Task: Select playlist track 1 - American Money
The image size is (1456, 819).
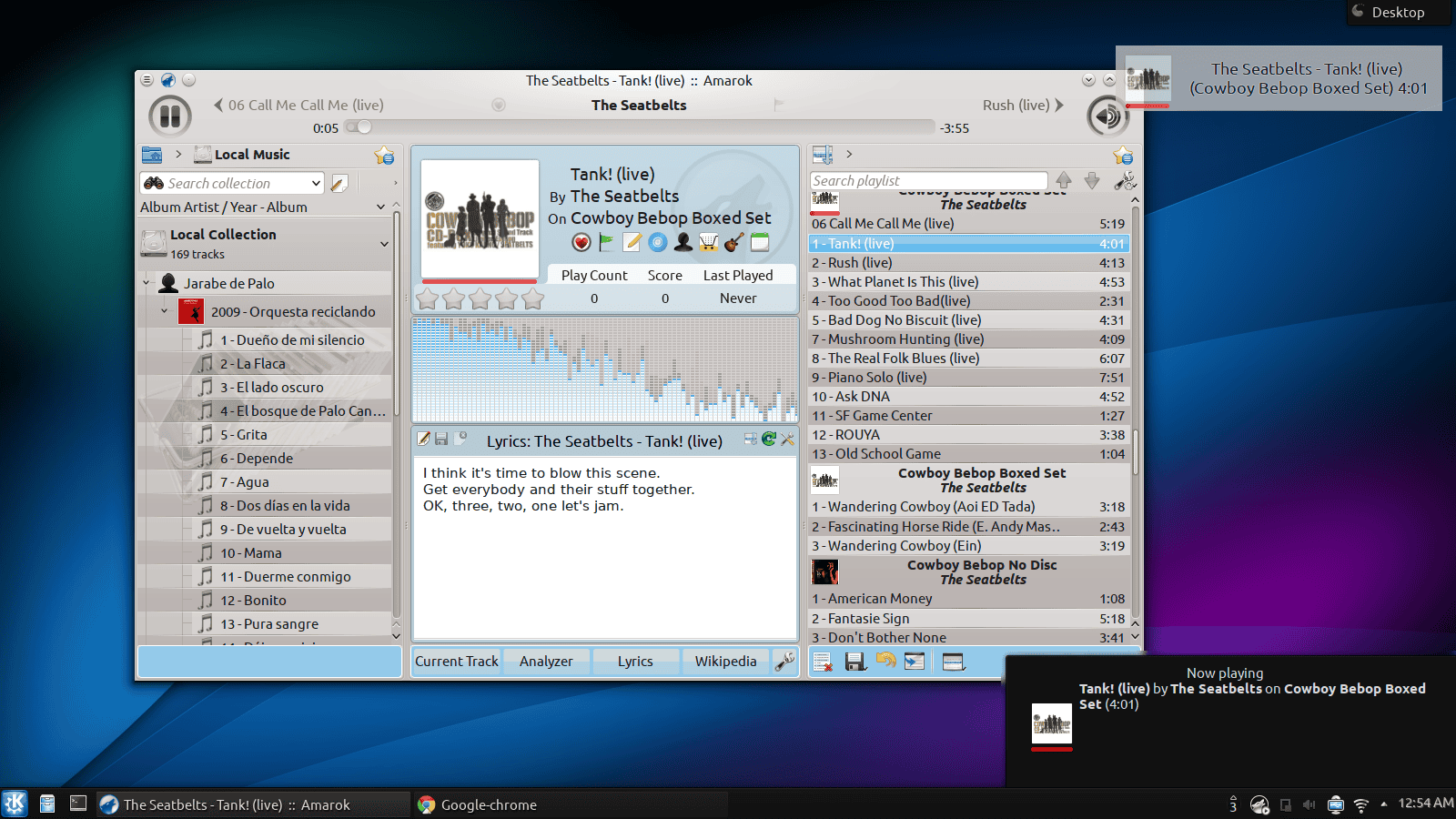Action: coord(968,598)
